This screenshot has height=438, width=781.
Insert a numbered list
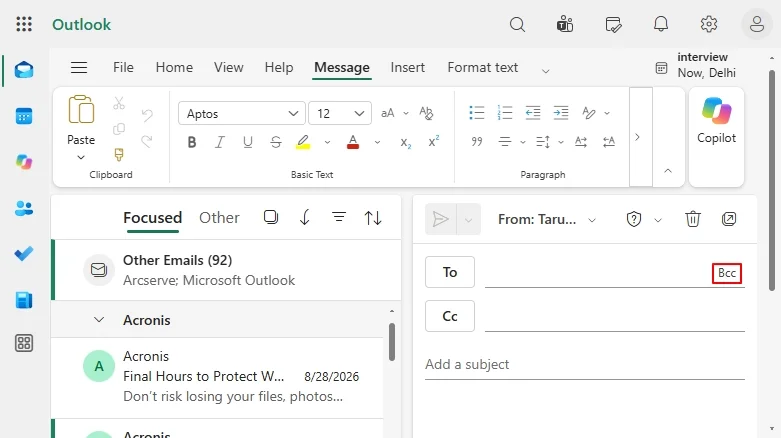tap(505, 113)
